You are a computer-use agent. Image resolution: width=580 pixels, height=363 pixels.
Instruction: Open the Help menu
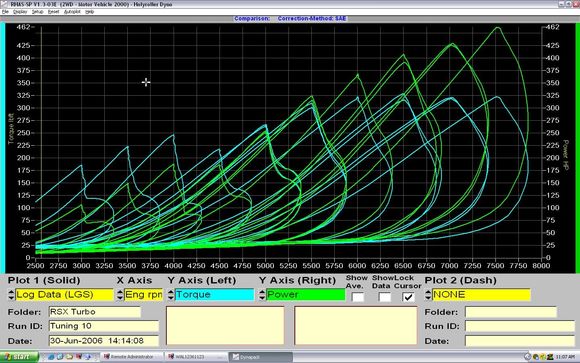pos(90,12)
